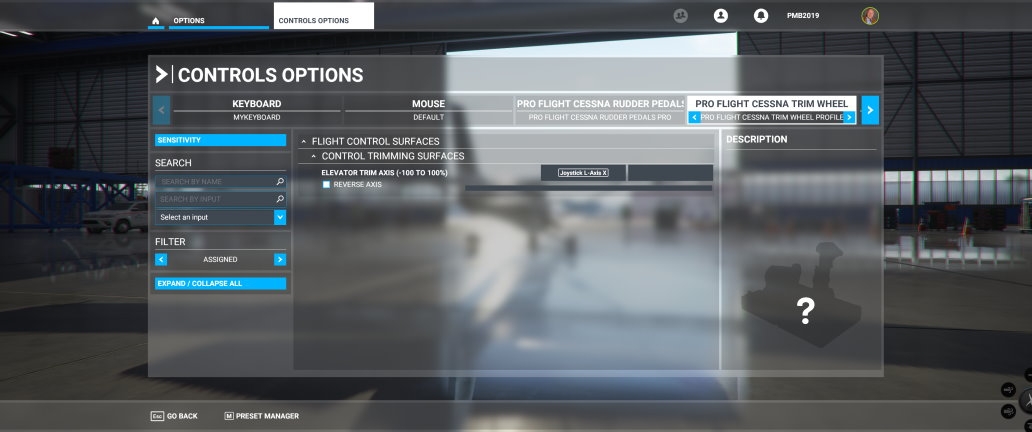Switch to the Keyboard device tab

coord(257,110)
